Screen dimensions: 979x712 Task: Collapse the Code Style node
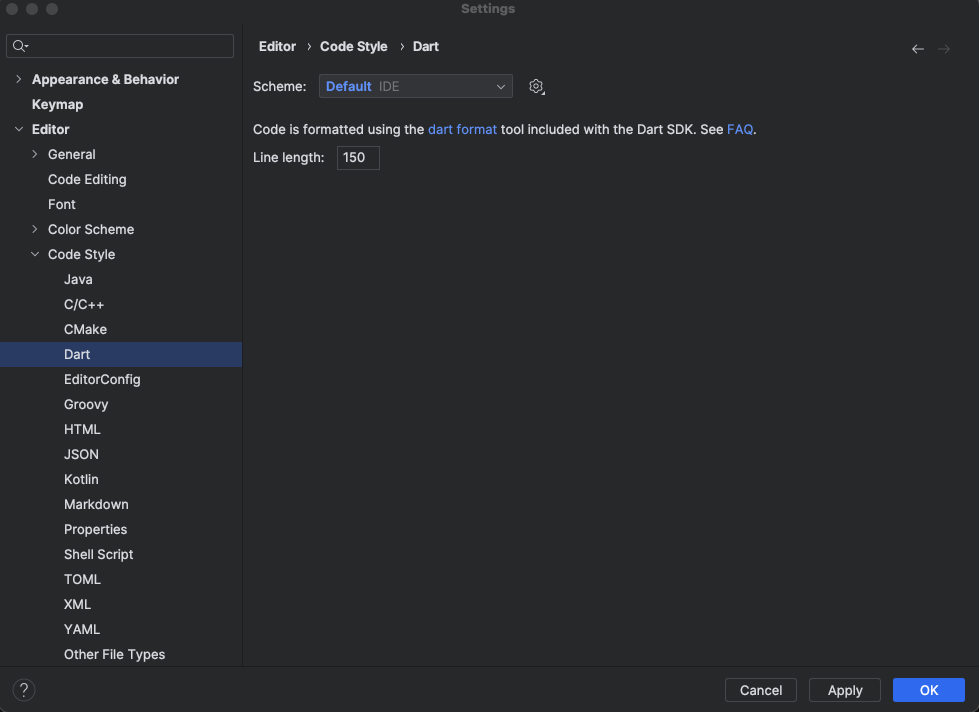(35, 255)
